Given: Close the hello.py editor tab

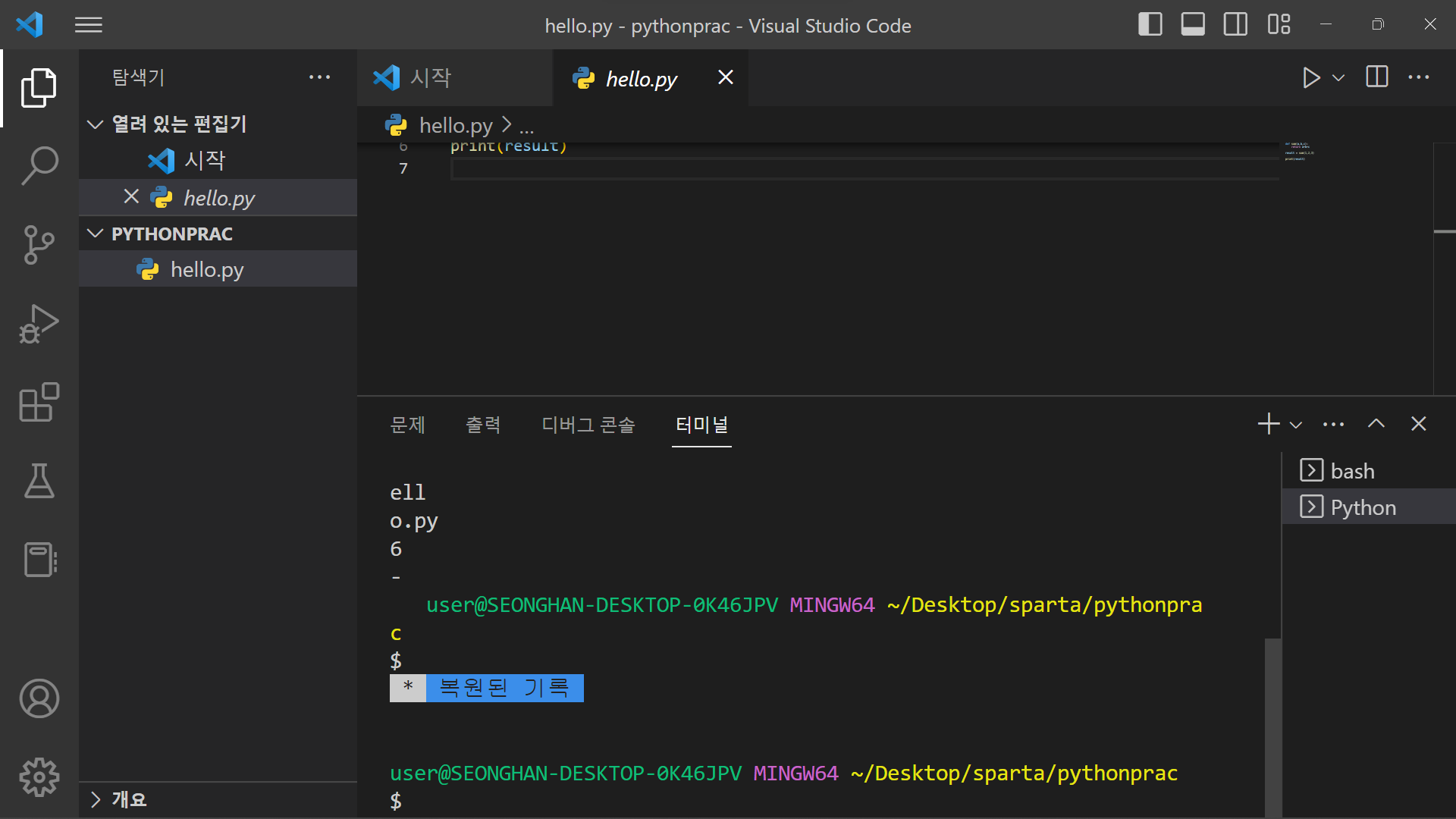Looking at the screenshot, I should pos(726,77).
